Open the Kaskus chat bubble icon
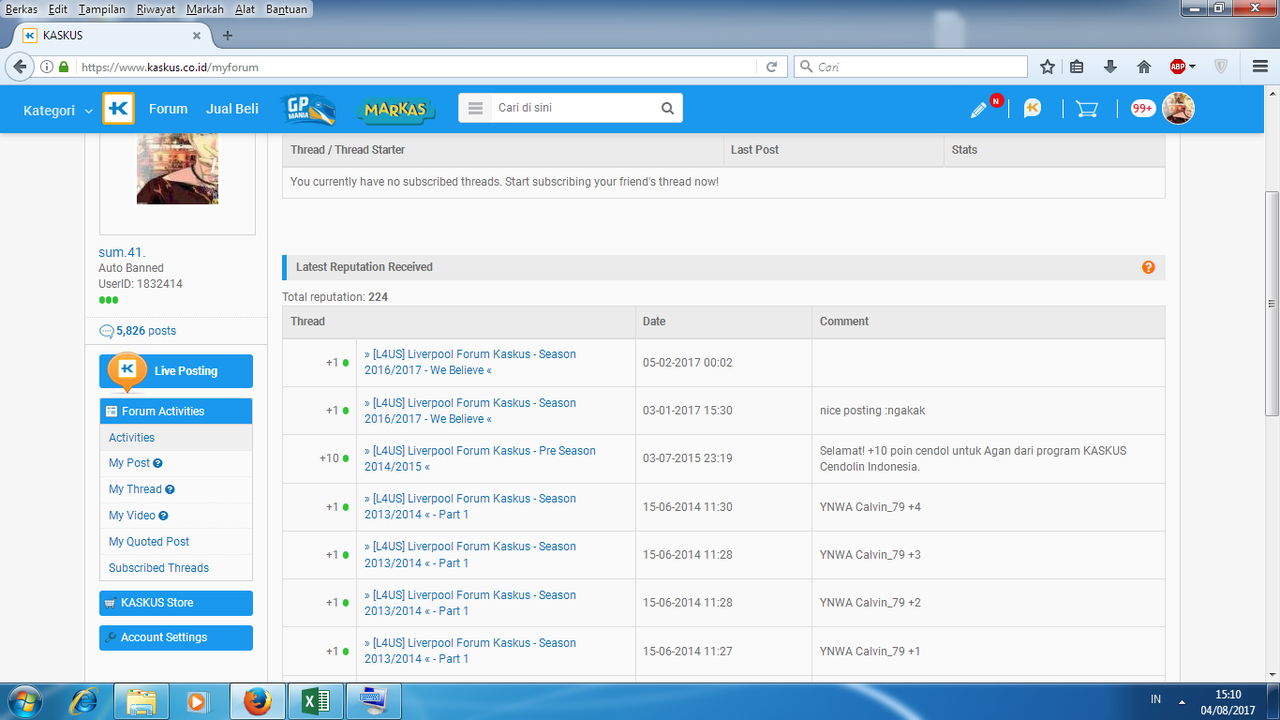1280x720 pixels. coord(1033,109)
